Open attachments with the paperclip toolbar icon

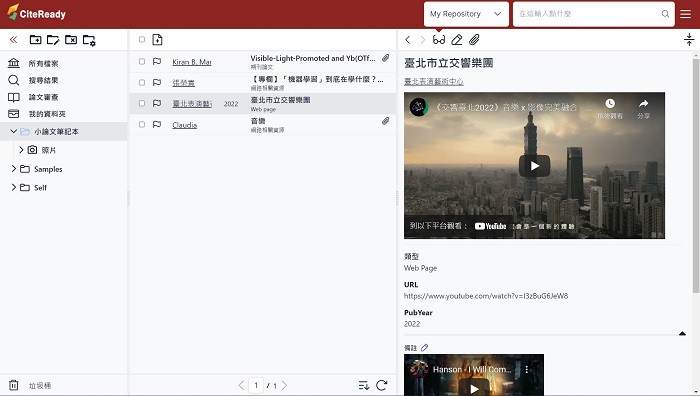click(x=474, y=40)
